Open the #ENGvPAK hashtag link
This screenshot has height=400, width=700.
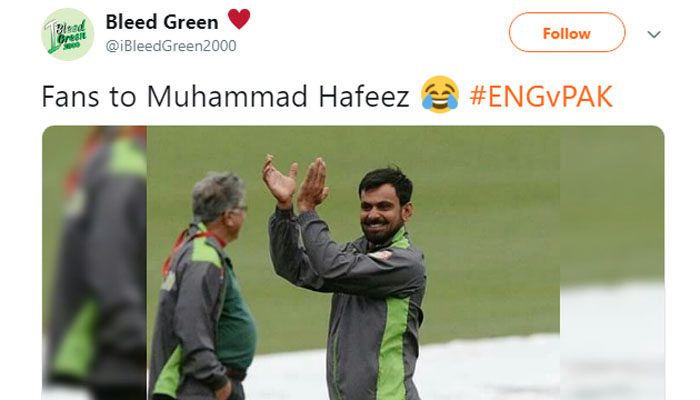point(541,96)
